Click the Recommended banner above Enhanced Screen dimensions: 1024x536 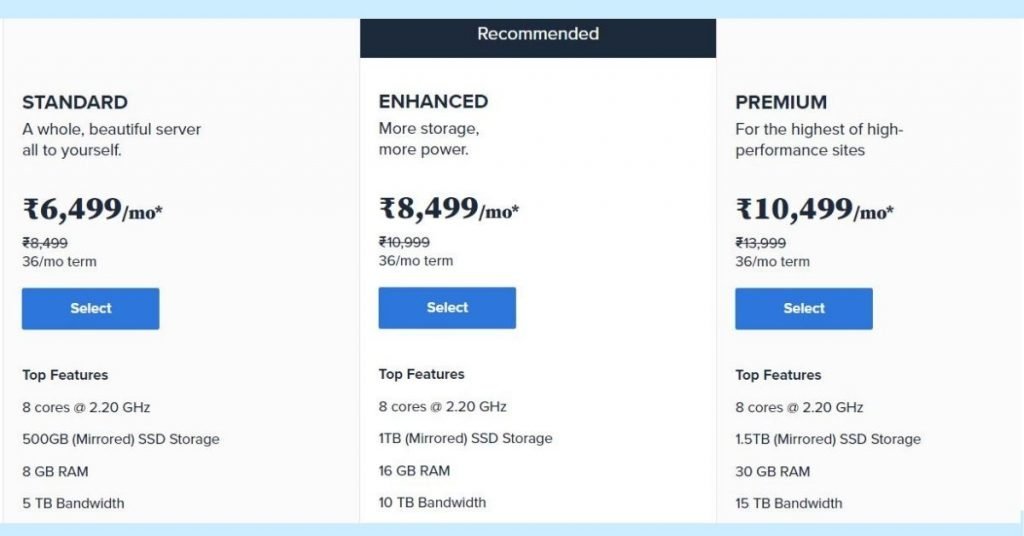(x=537, y=37)
